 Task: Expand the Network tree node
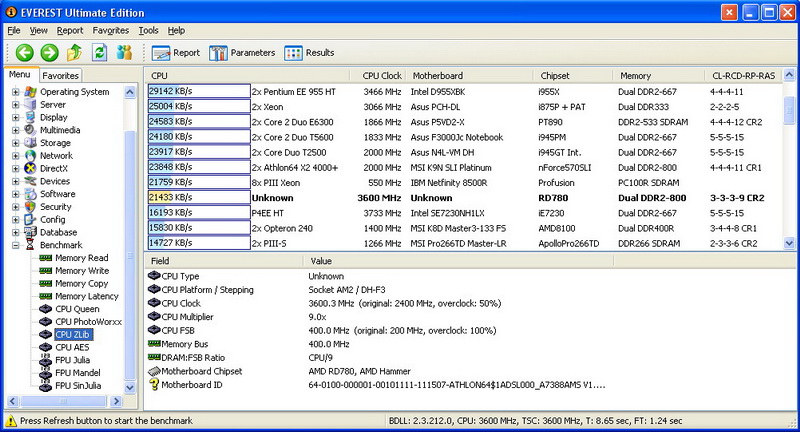coord(16,156)
